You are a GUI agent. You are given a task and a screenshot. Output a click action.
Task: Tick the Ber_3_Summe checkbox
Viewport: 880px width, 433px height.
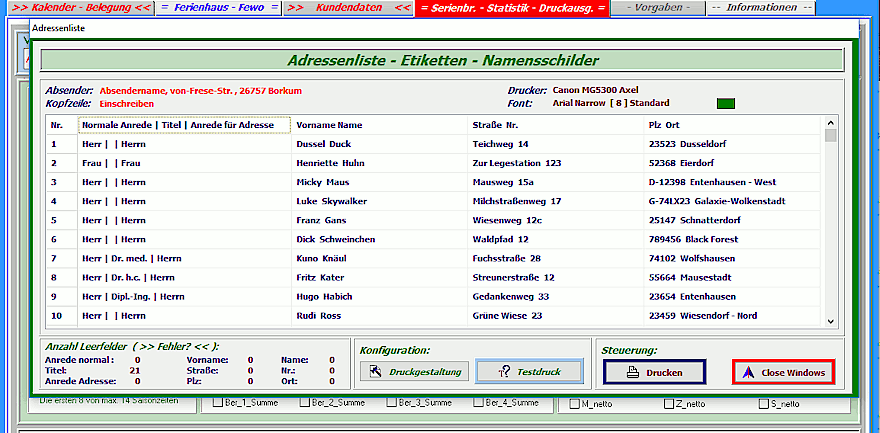[392, 404]
